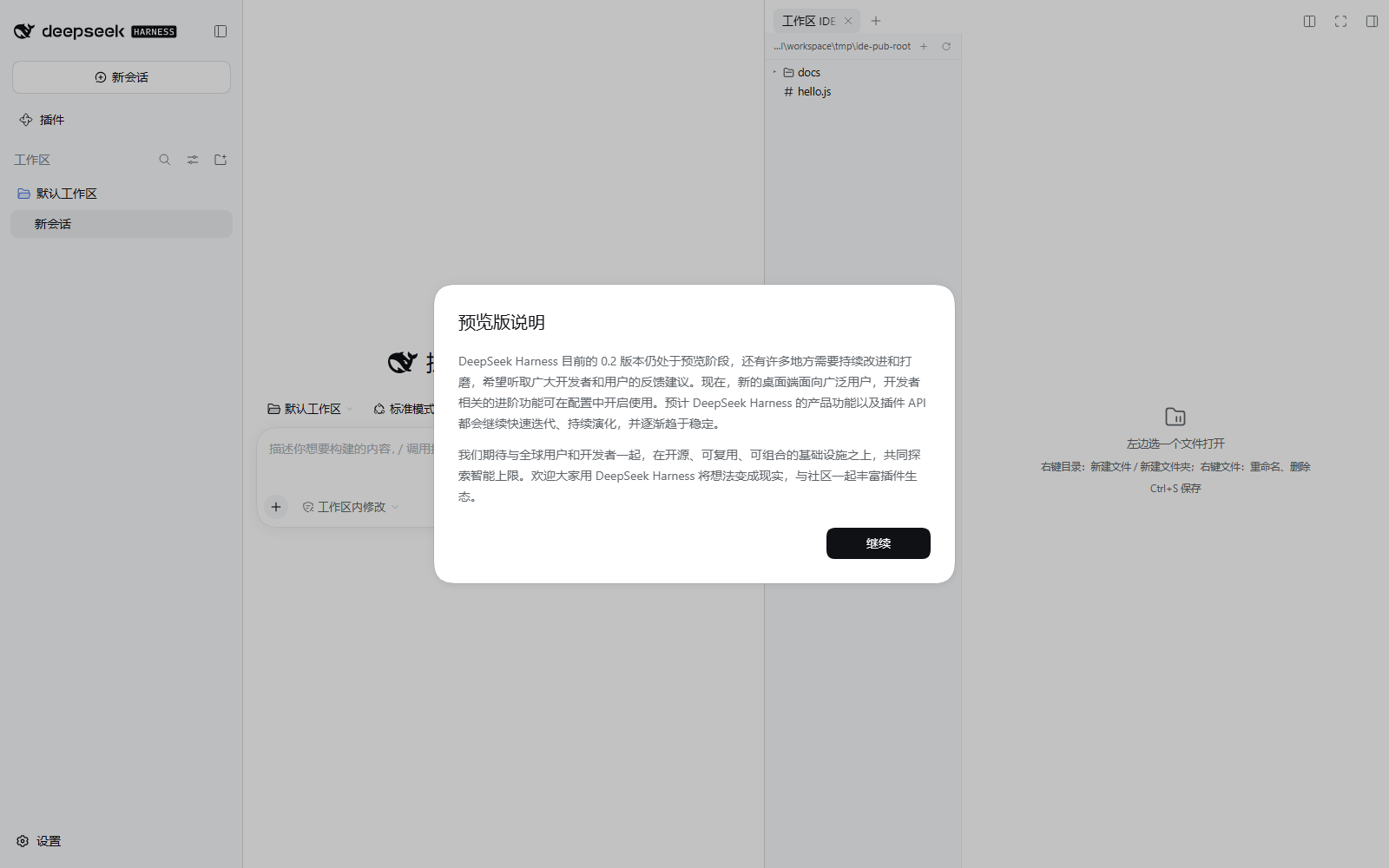Click the plus attach button in chat input
The height and width of the screenshot is (868, 1389).
(276, 507)
